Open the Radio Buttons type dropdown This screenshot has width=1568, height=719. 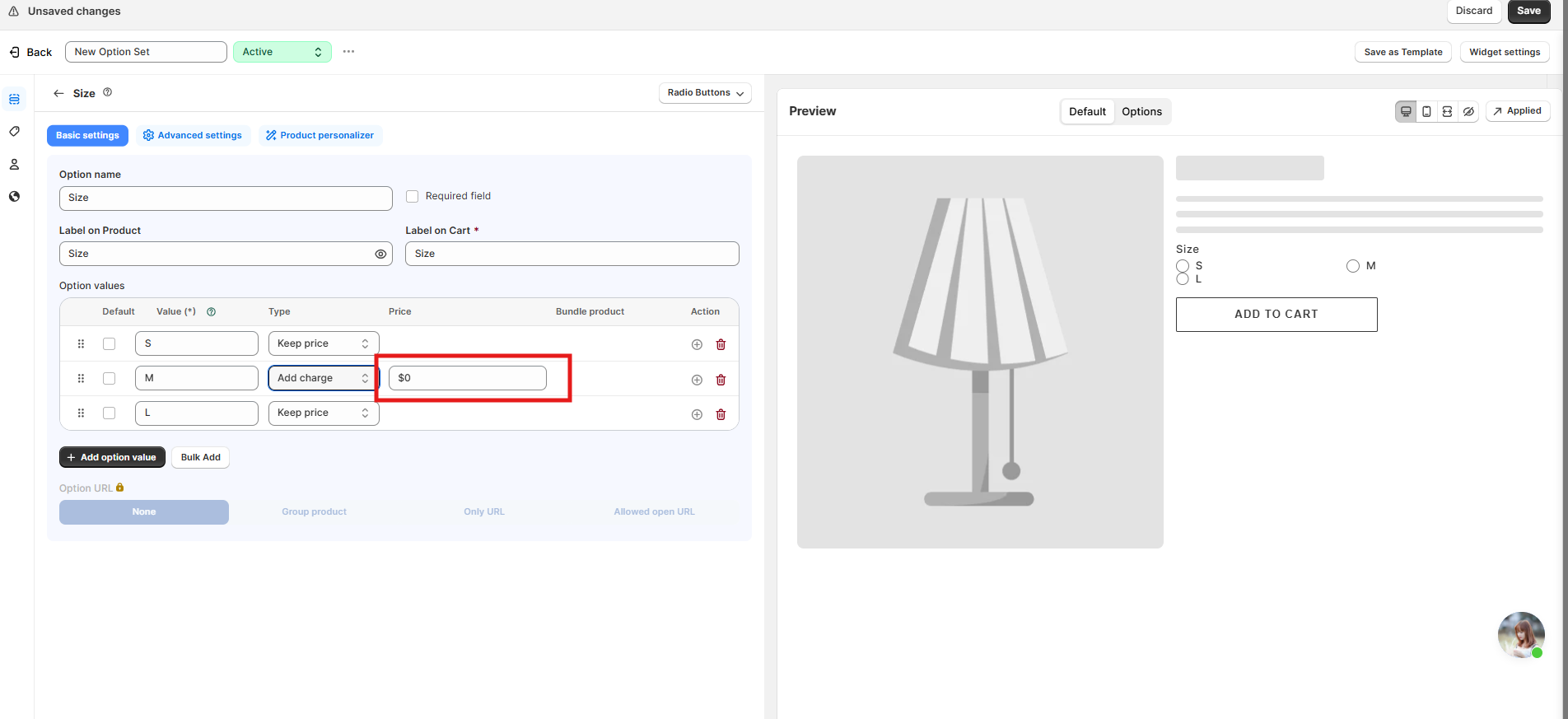(705, 93)
